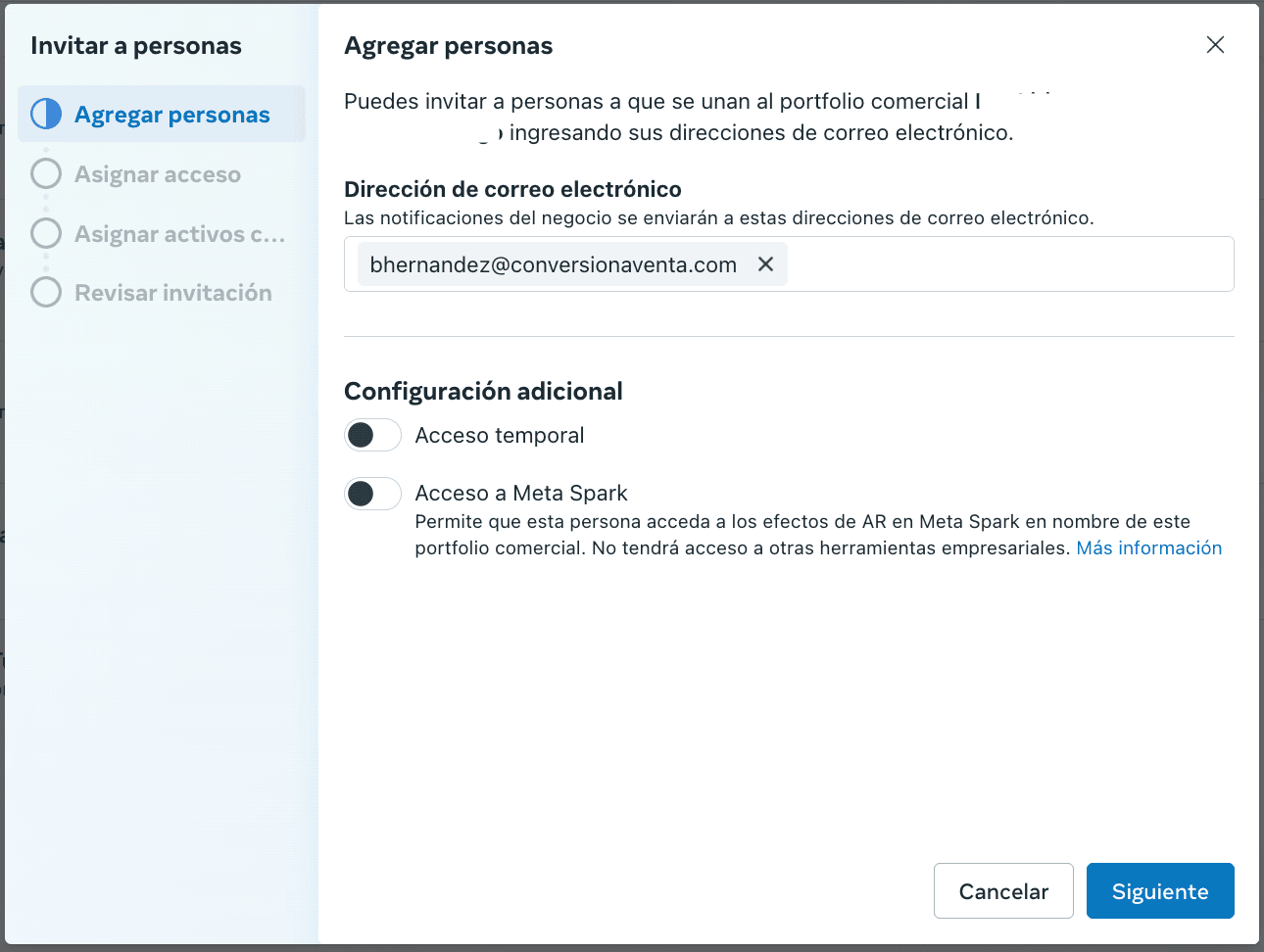This screenshot has width=1264, height=952.
Task: Go to the Asignar acceso step
Action: tap(158, 174)
